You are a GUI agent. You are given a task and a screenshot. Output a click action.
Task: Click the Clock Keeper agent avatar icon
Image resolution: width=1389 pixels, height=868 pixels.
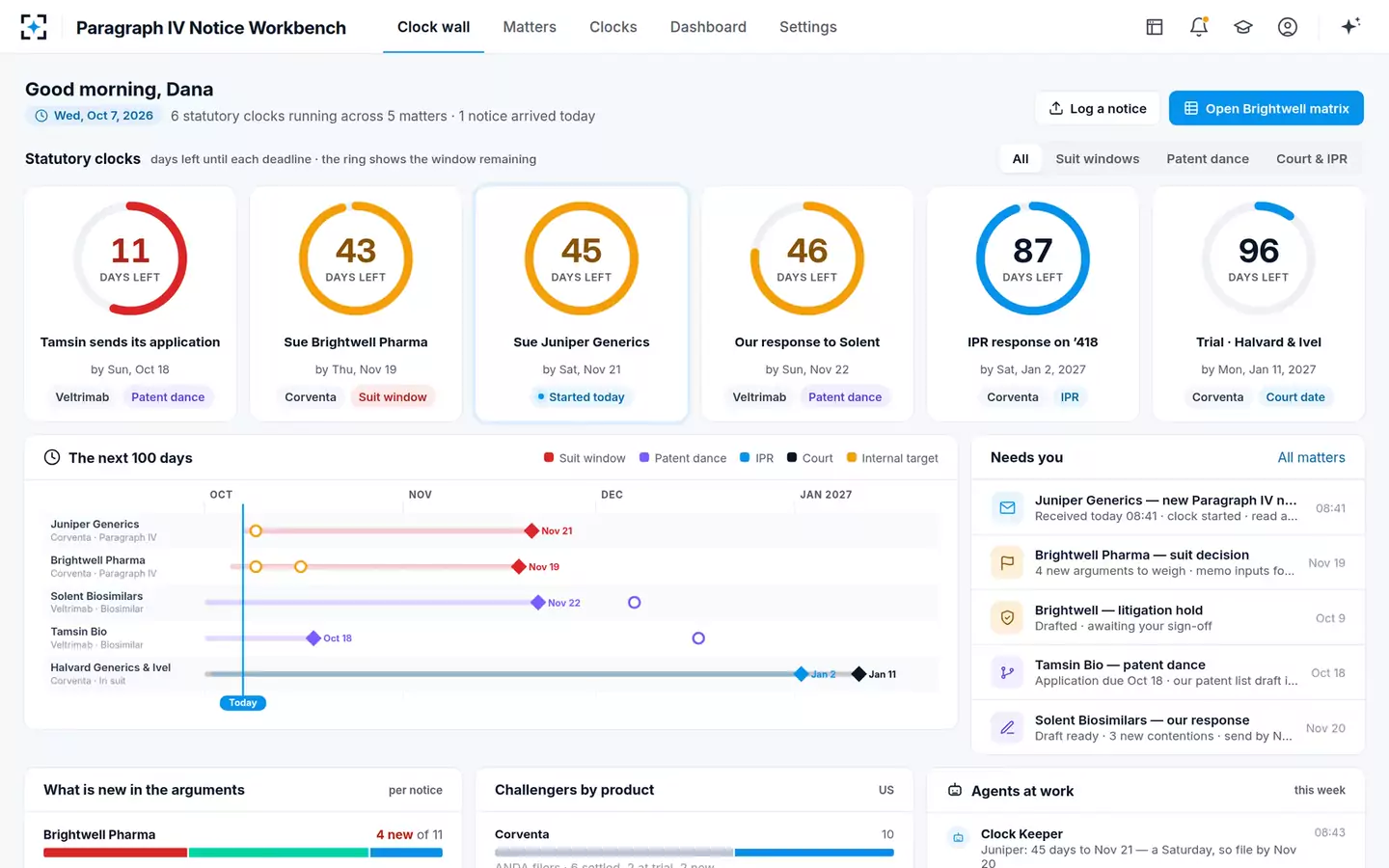pos(958,837)
